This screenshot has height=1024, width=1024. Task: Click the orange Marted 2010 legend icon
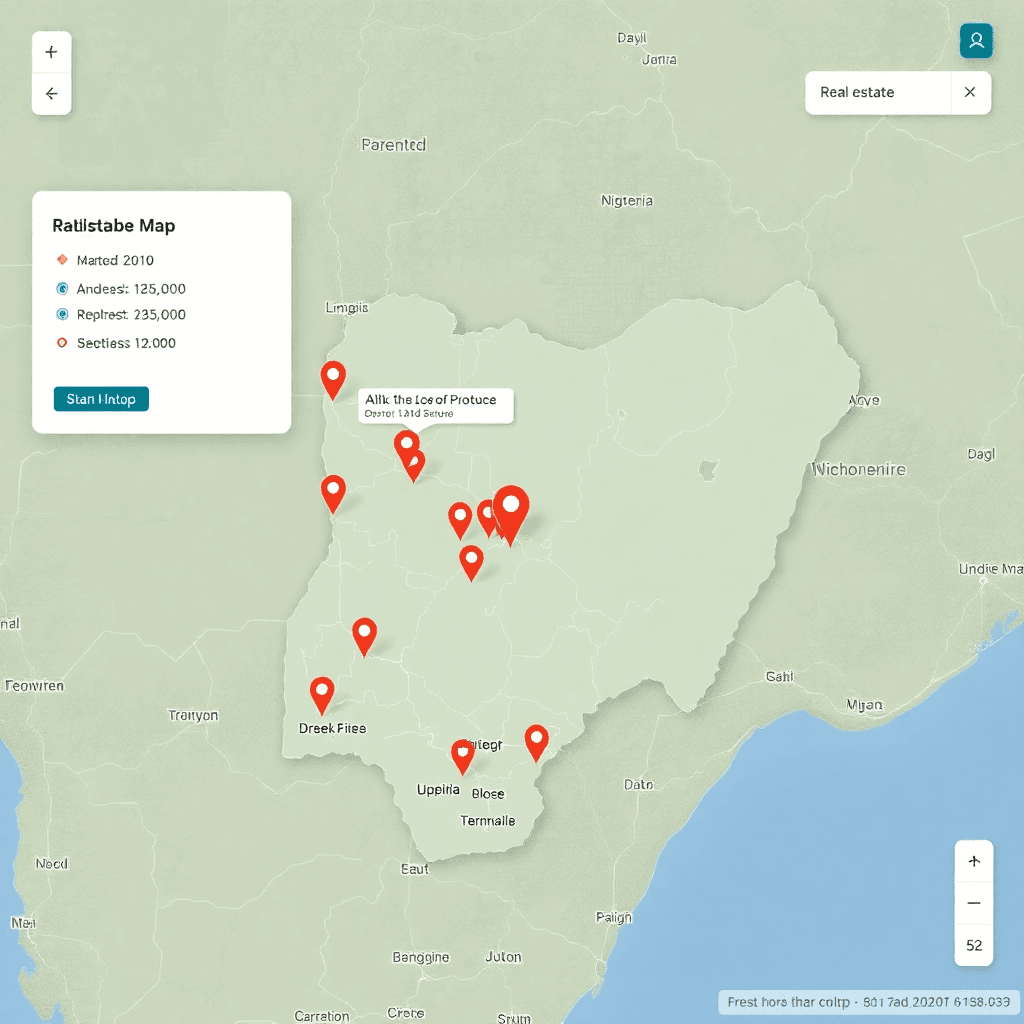tap(62, 259)
